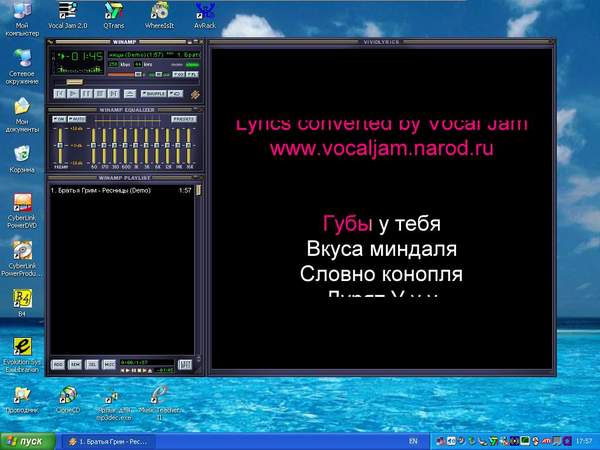Open the playlist REM menu
Viewport: 600px width, 450px height.
click(x=75, y=365)
